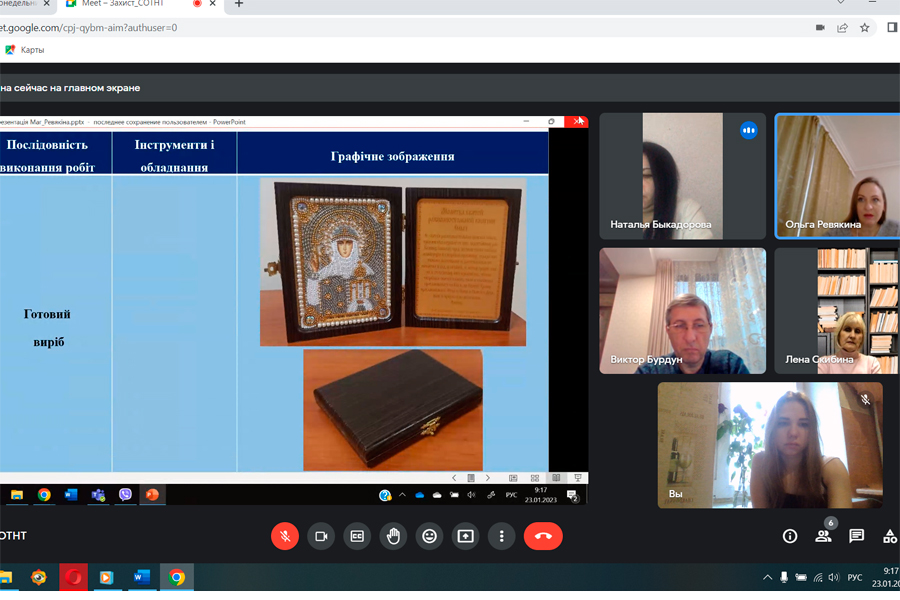Screen dimensions: 900x600
Task: Click the microphone icon in system tray
Action: pos(784,578)
